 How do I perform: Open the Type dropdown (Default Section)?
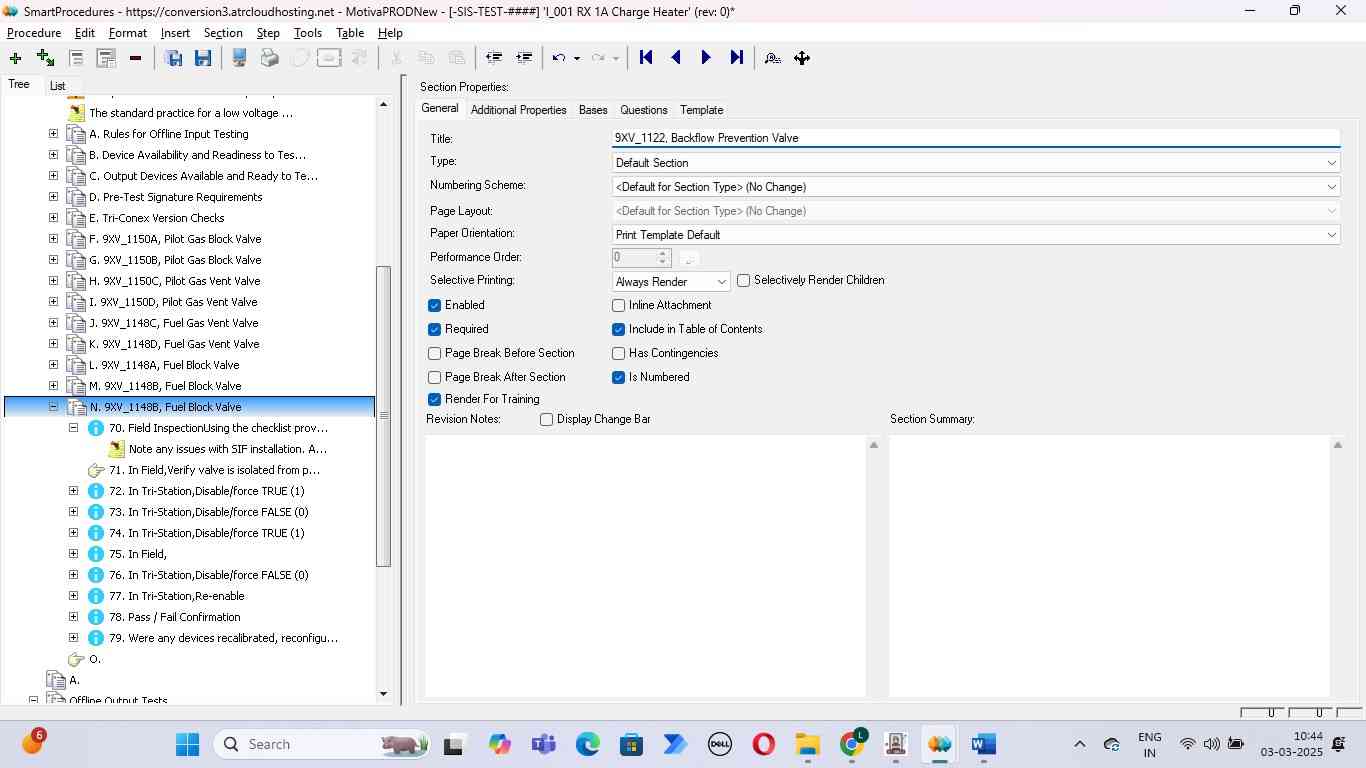tap(975, 163)
